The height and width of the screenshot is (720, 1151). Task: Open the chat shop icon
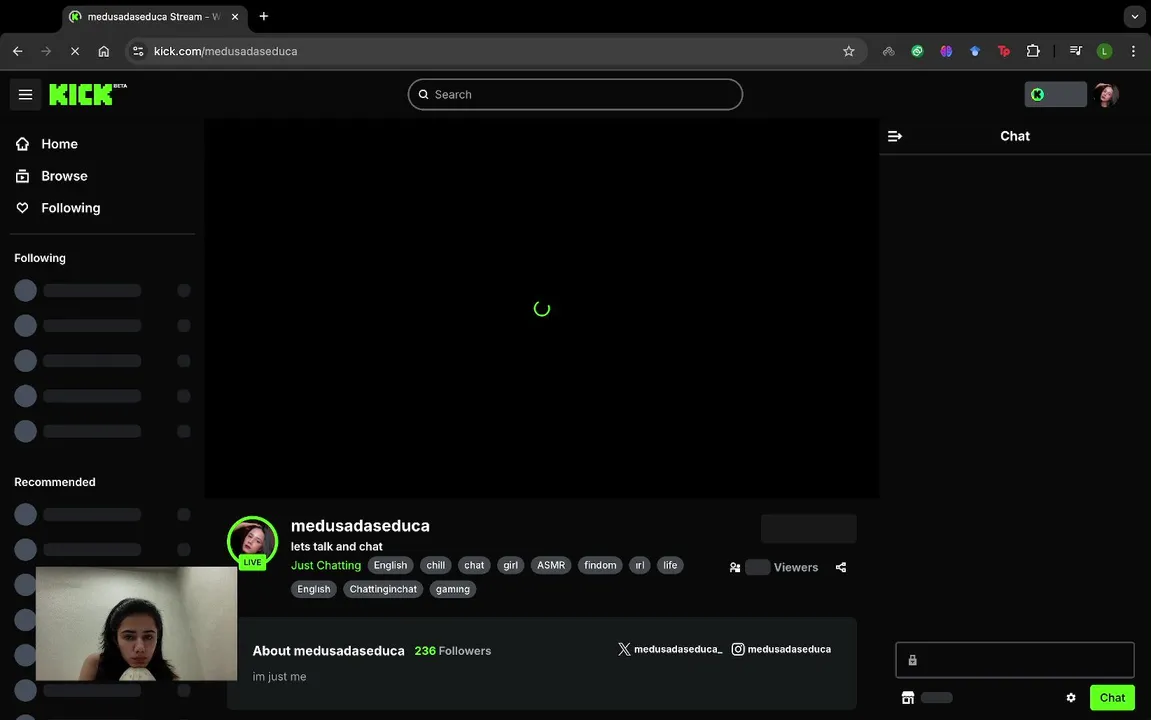[x=907, y=697]
